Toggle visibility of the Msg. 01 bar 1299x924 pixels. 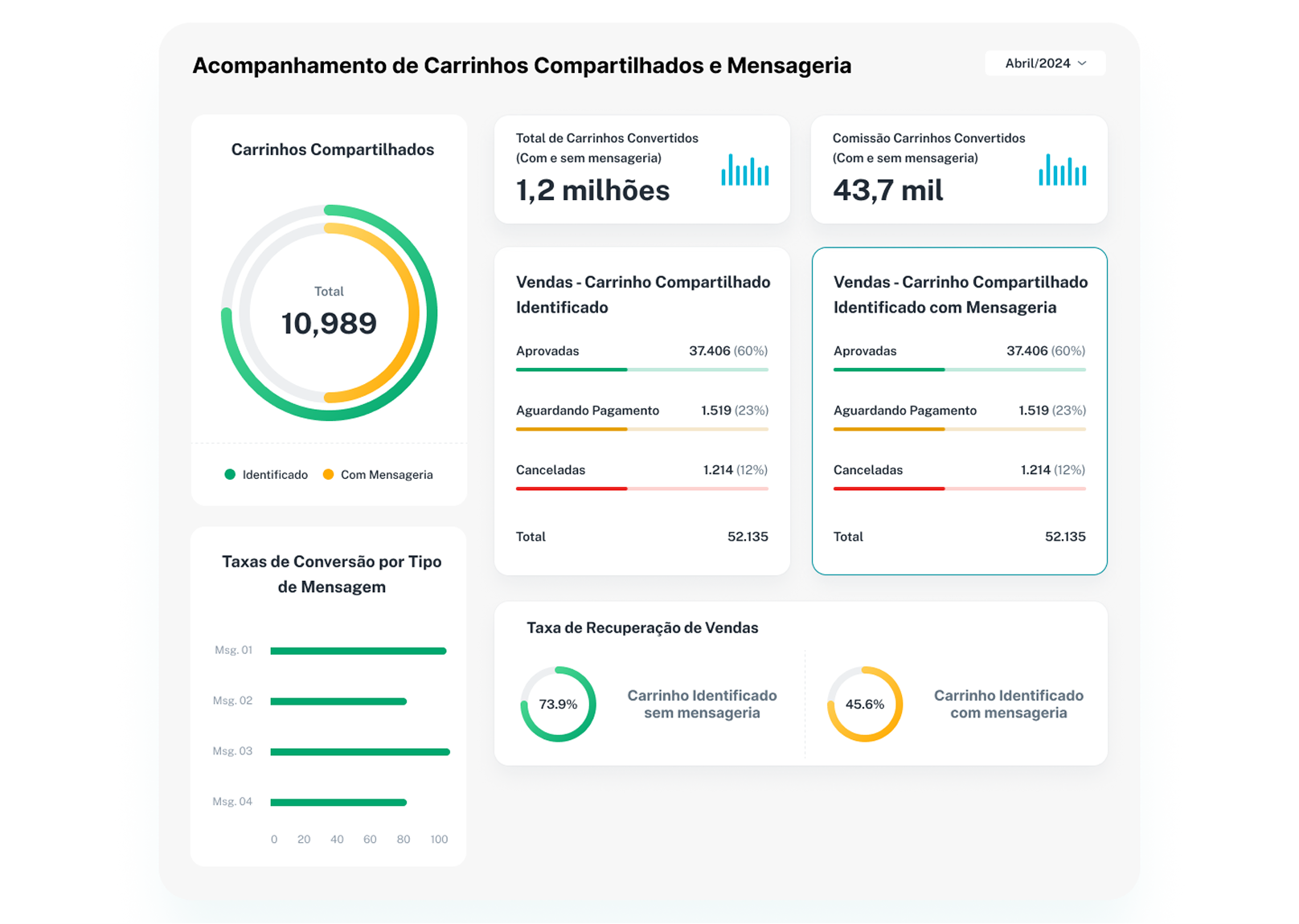[x=359, y=651]
